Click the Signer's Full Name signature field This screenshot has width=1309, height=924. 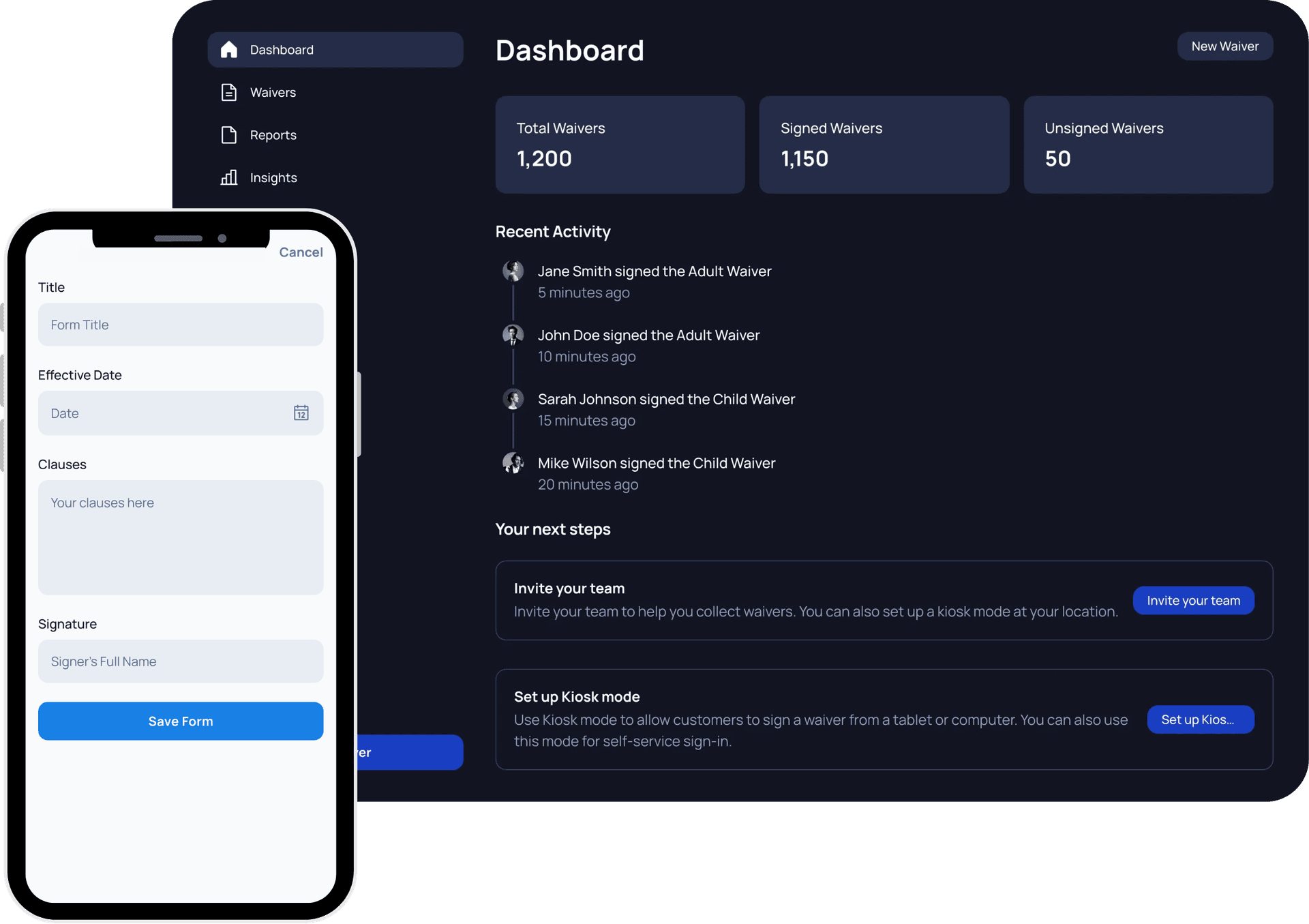(x=181, y=661)
